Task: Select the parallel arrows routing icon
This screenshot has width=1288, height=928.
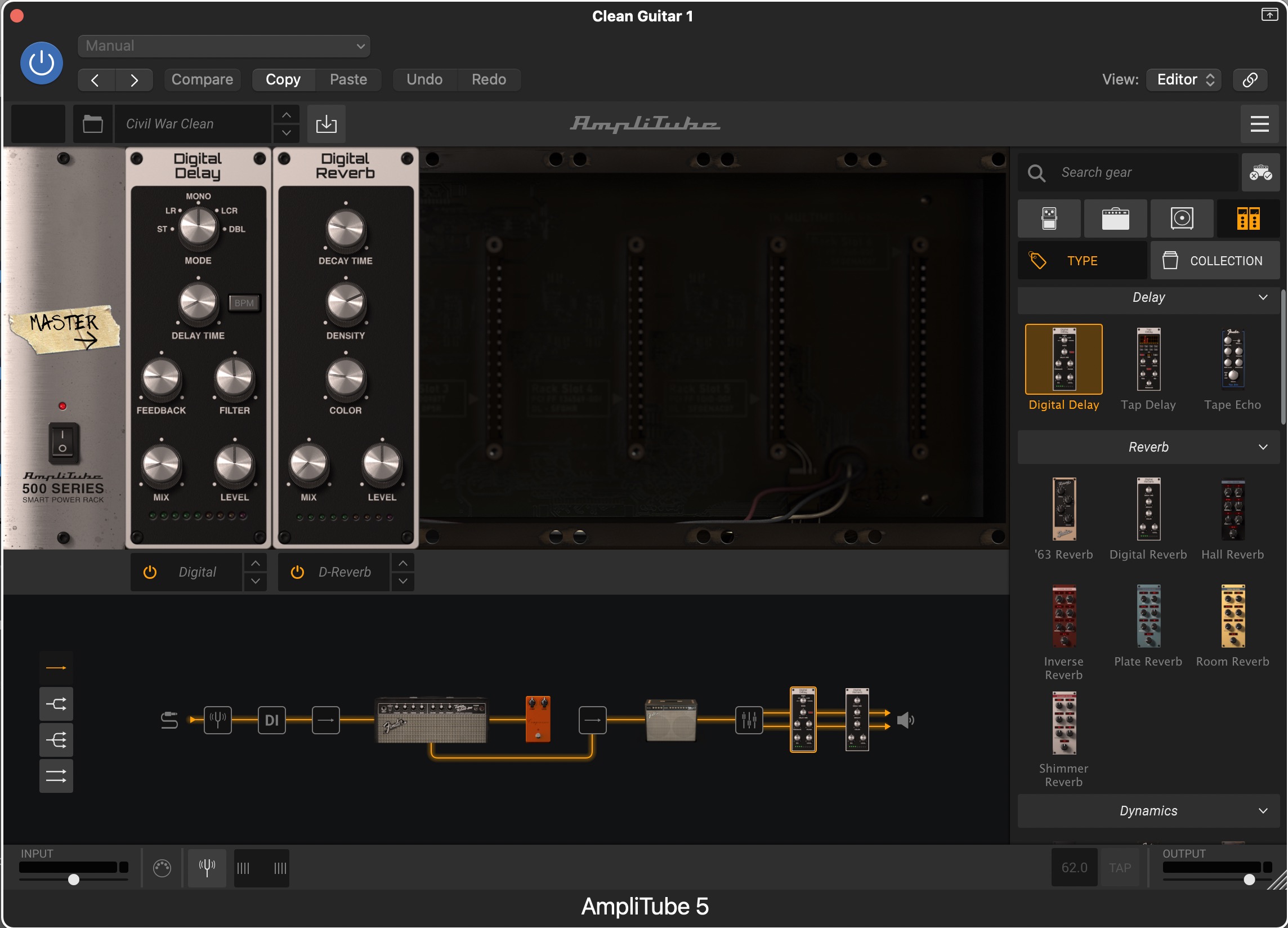Action: 56,777
